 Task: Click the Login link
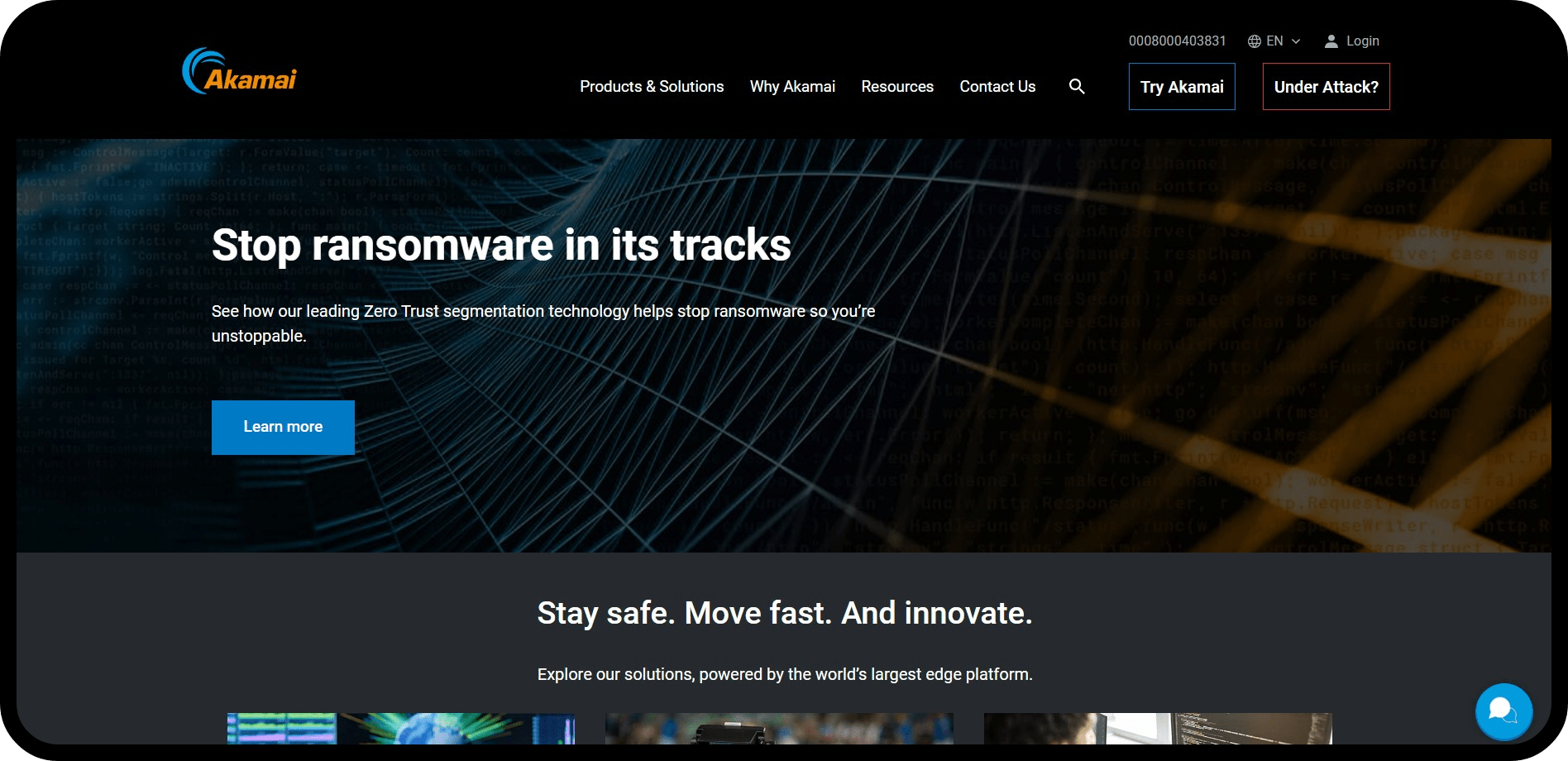(x=1362, y=41)
